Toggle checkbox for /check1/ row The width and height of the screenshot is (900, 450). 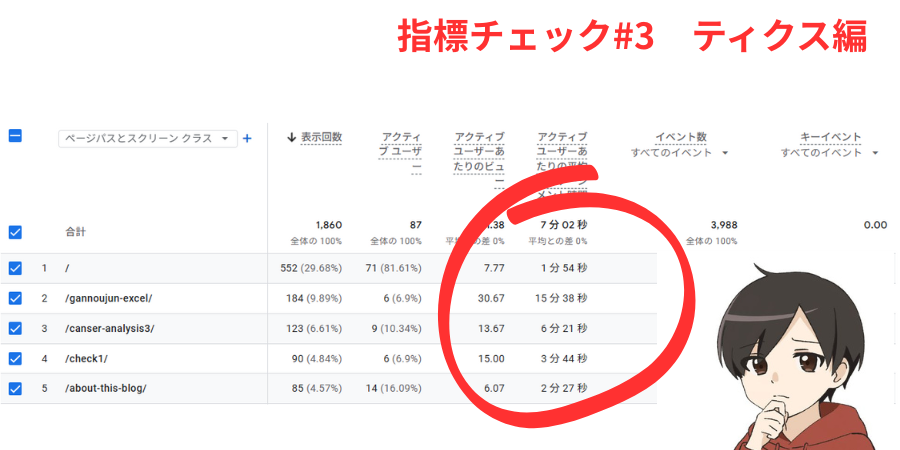coord(15,358)
